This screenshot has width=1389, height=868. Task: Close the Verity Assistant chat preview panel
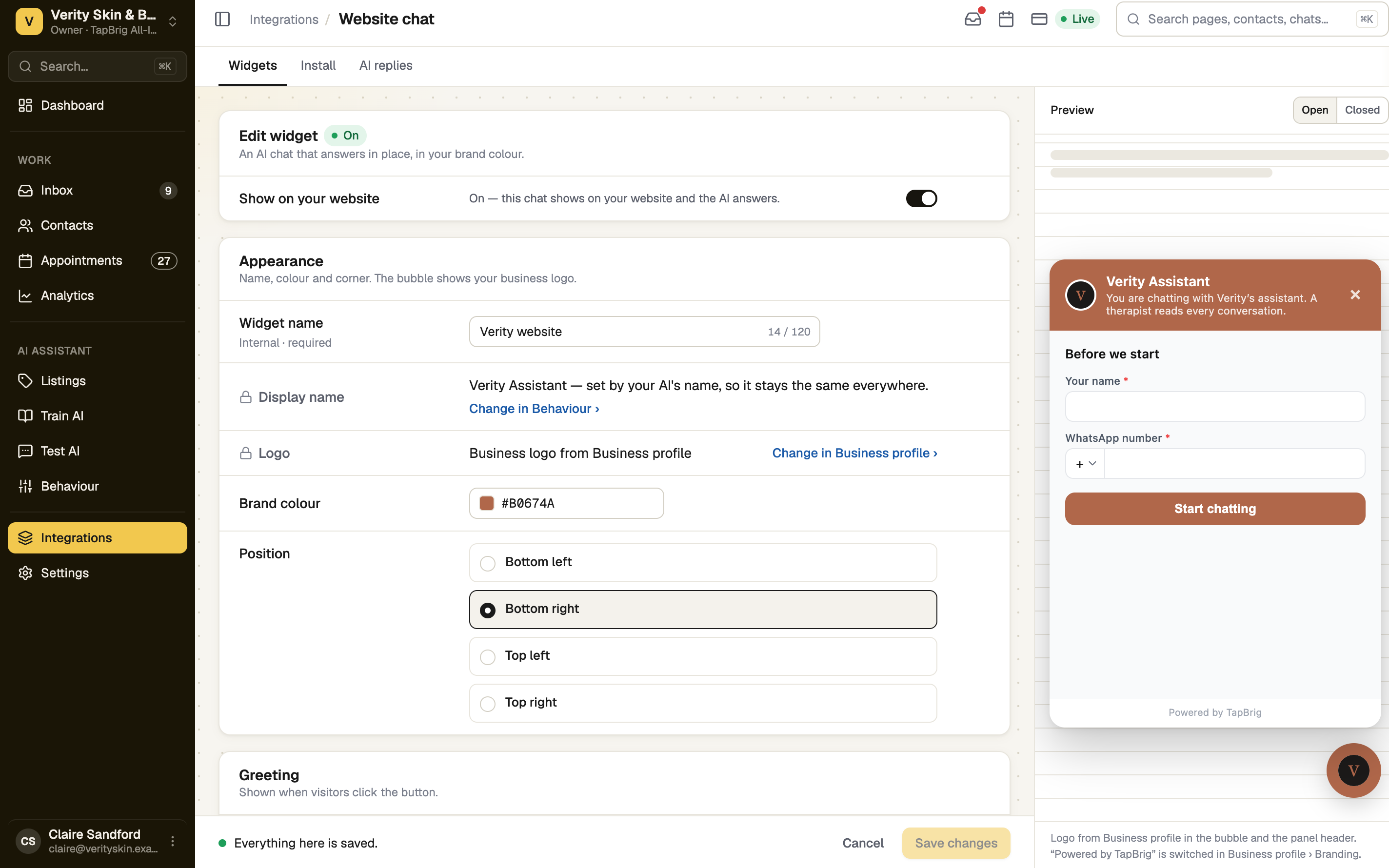click(x=1355, y=295)
